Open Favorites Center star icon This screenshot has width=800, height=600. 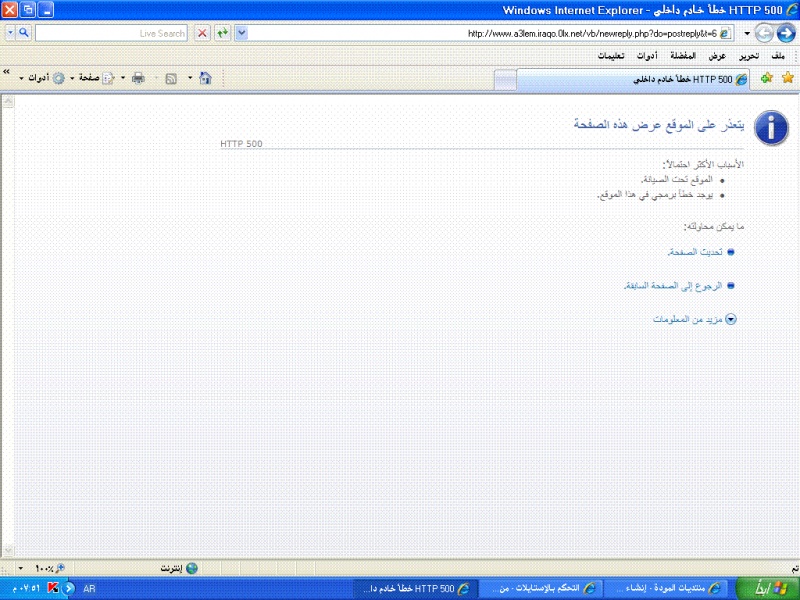[787, 78]
